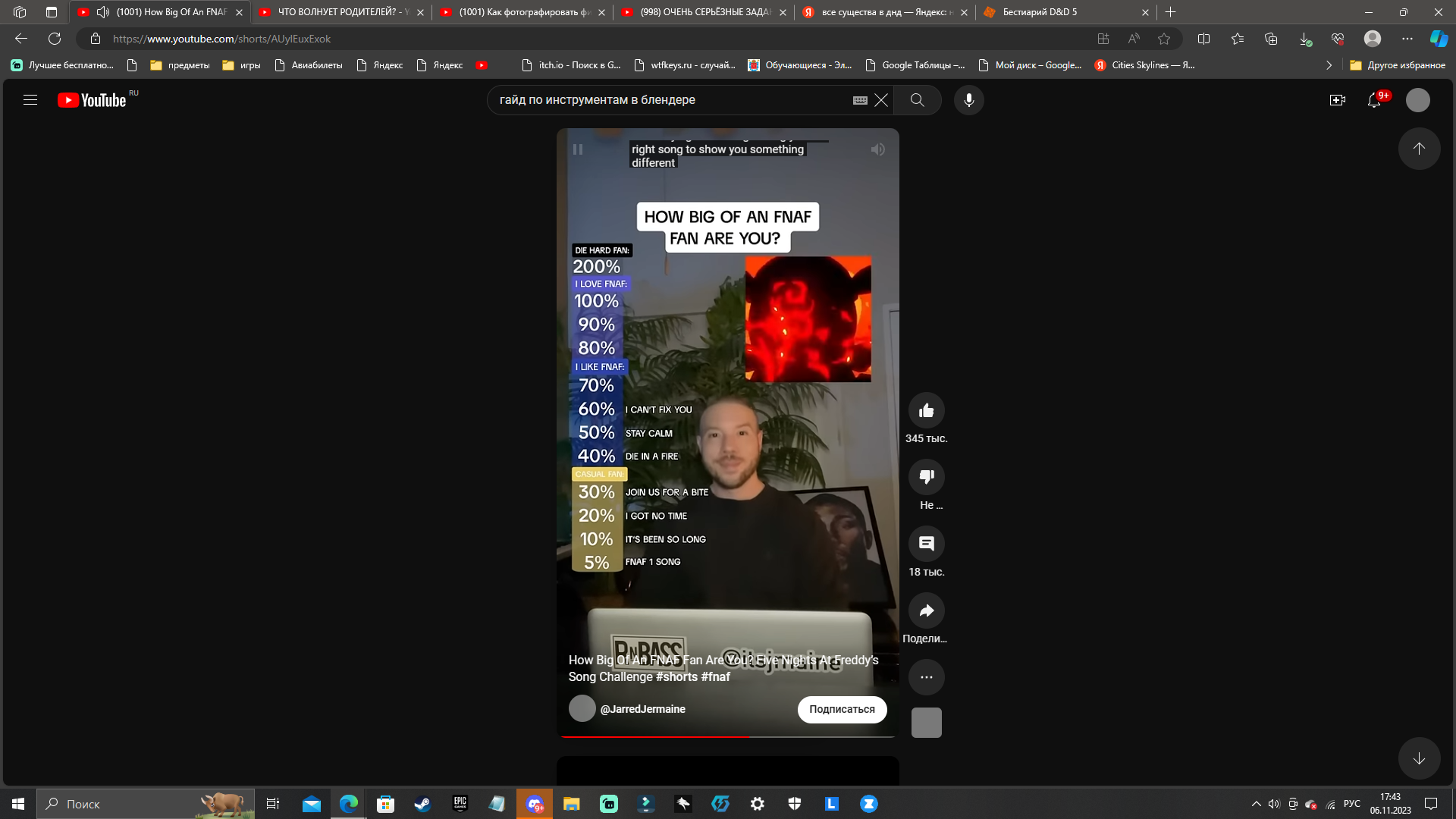Screen dimensions: 1456x819
Task: Click the search magnifier button
Action: 917,100
